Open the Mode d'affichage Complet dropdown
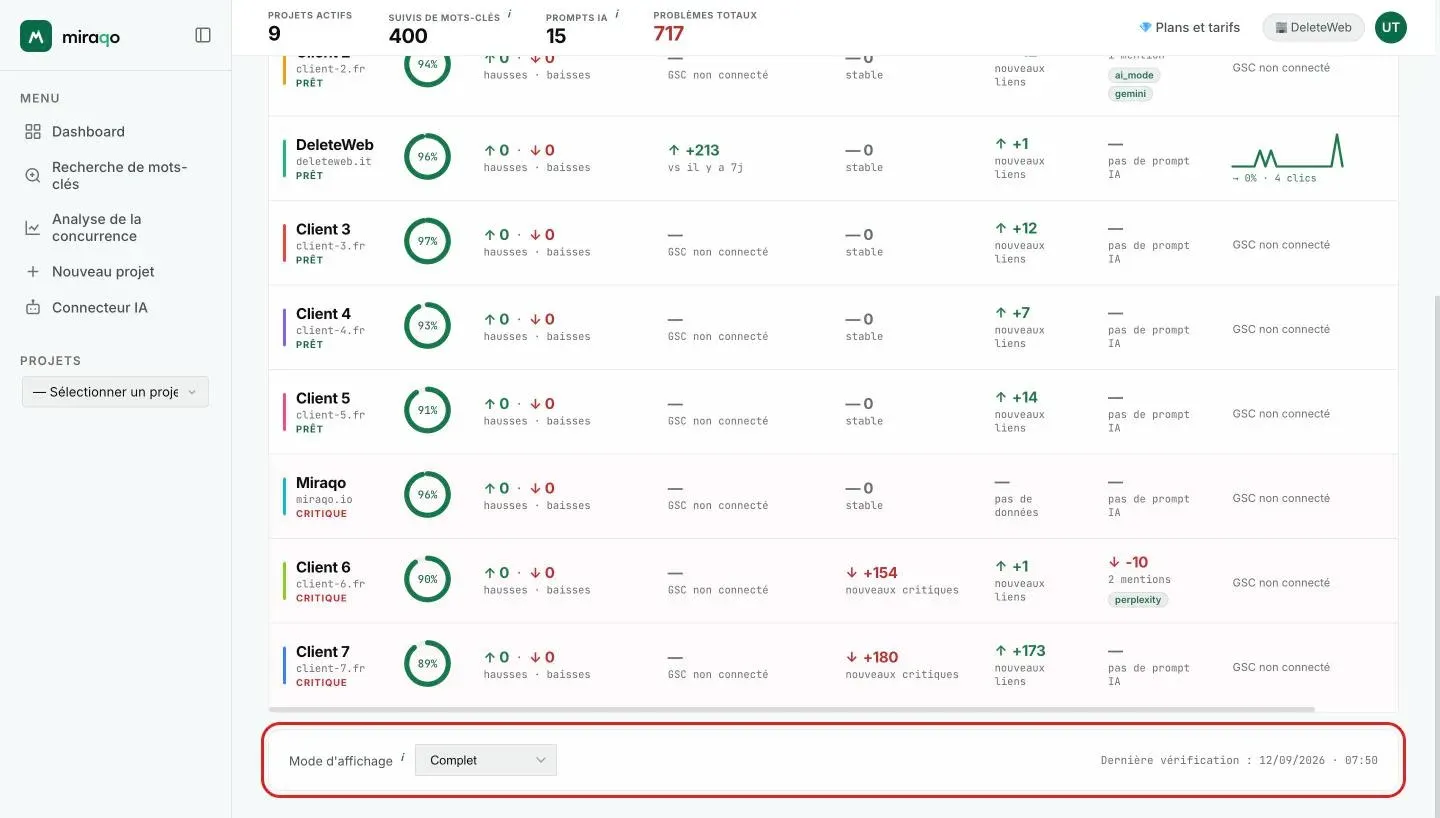Viewport: 1440px width, 818px height. (x=486, y=760)
